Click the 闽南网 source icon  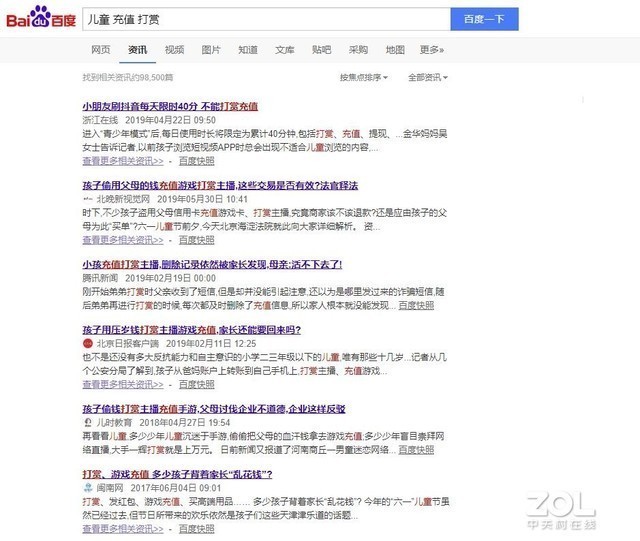point(87,487)
